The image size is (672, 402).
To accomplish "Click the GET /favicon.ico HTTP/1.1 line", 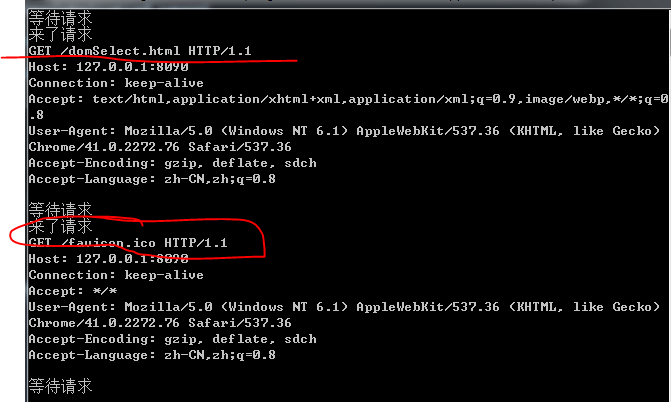I will [128, 243].
